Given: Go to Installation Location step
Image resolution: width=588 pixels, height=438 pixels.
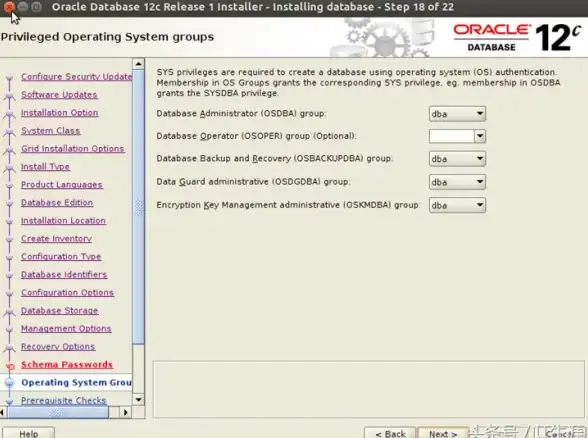Looking at the screenshot, I should (63, 220).
